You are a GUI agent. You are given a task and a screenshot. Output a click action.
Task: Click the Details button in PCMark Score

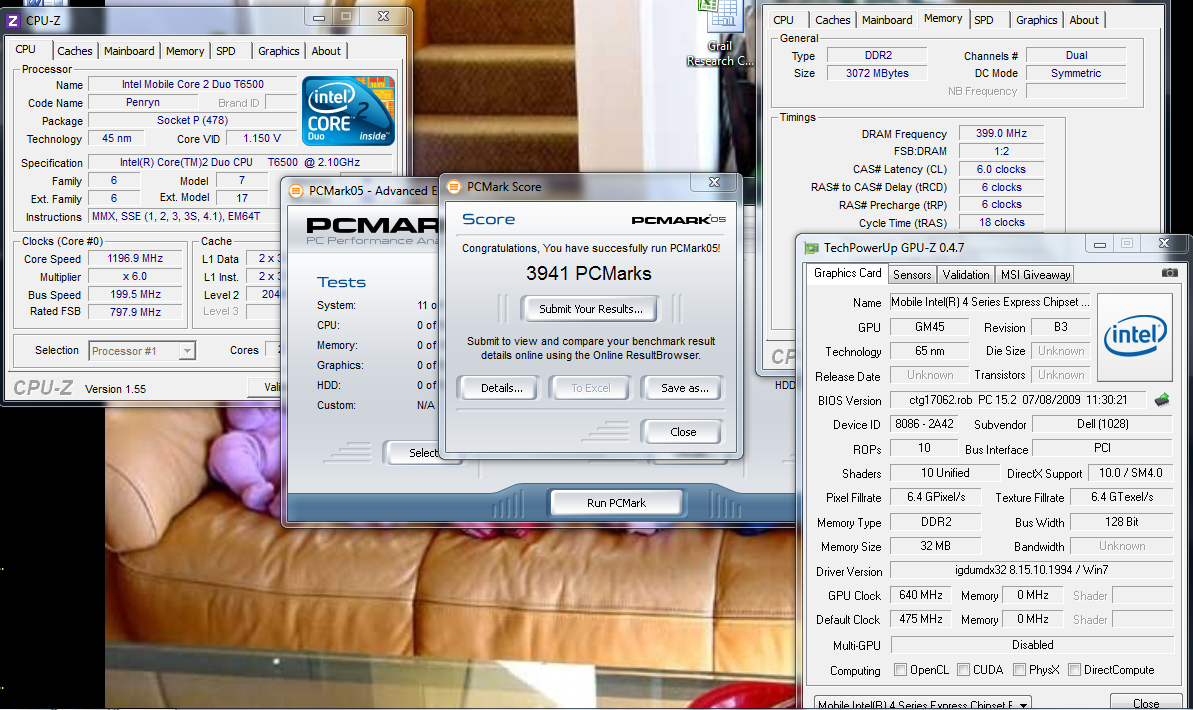(x=501, y=388)
